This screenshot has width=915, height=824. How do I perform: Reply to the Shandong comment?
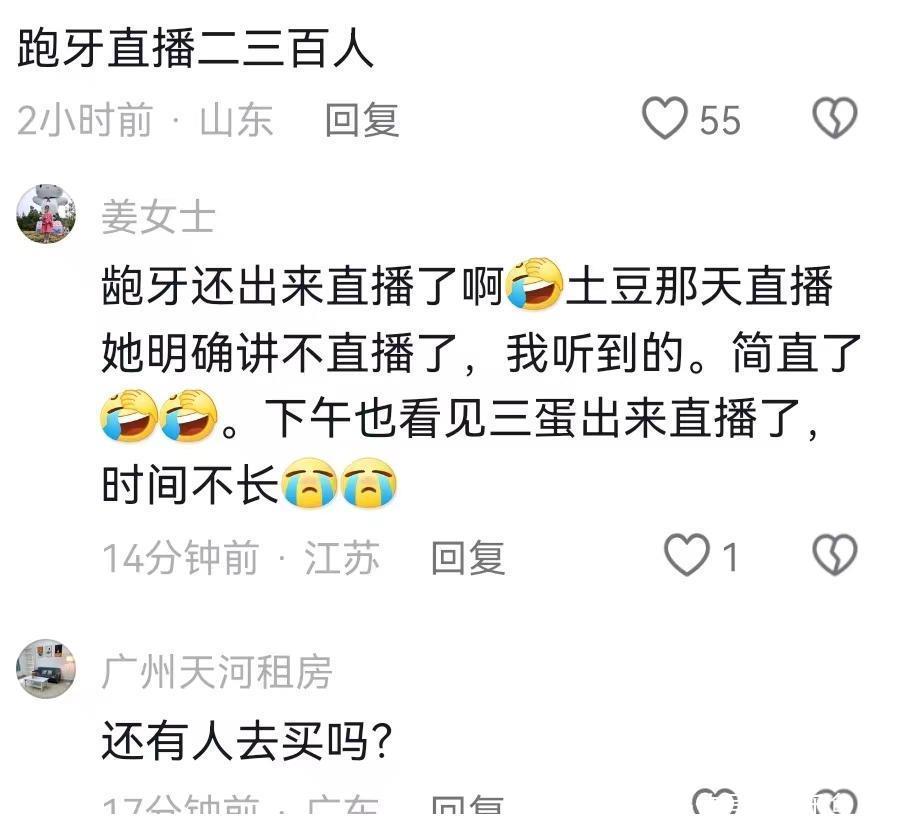[362, 120]
